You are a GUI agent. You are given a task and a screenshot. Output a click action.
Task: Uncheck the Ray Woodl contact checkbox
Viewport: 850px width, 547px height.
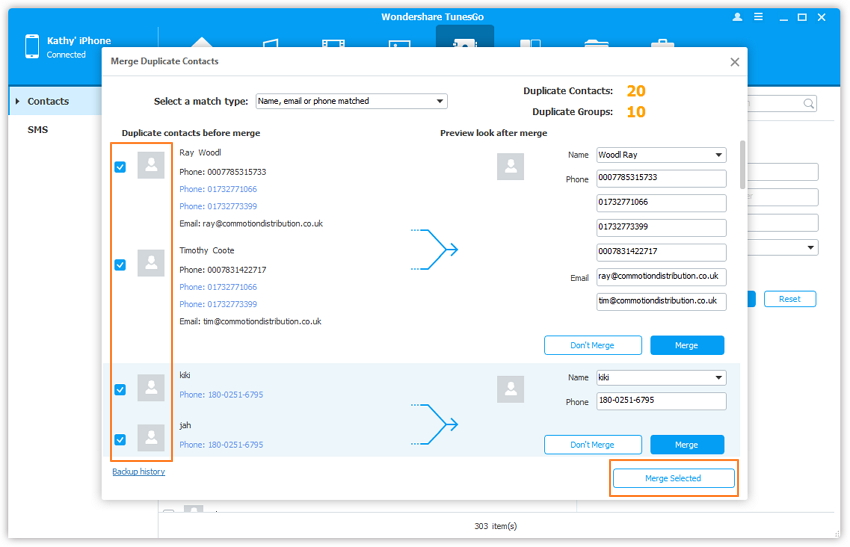[120, 167]
